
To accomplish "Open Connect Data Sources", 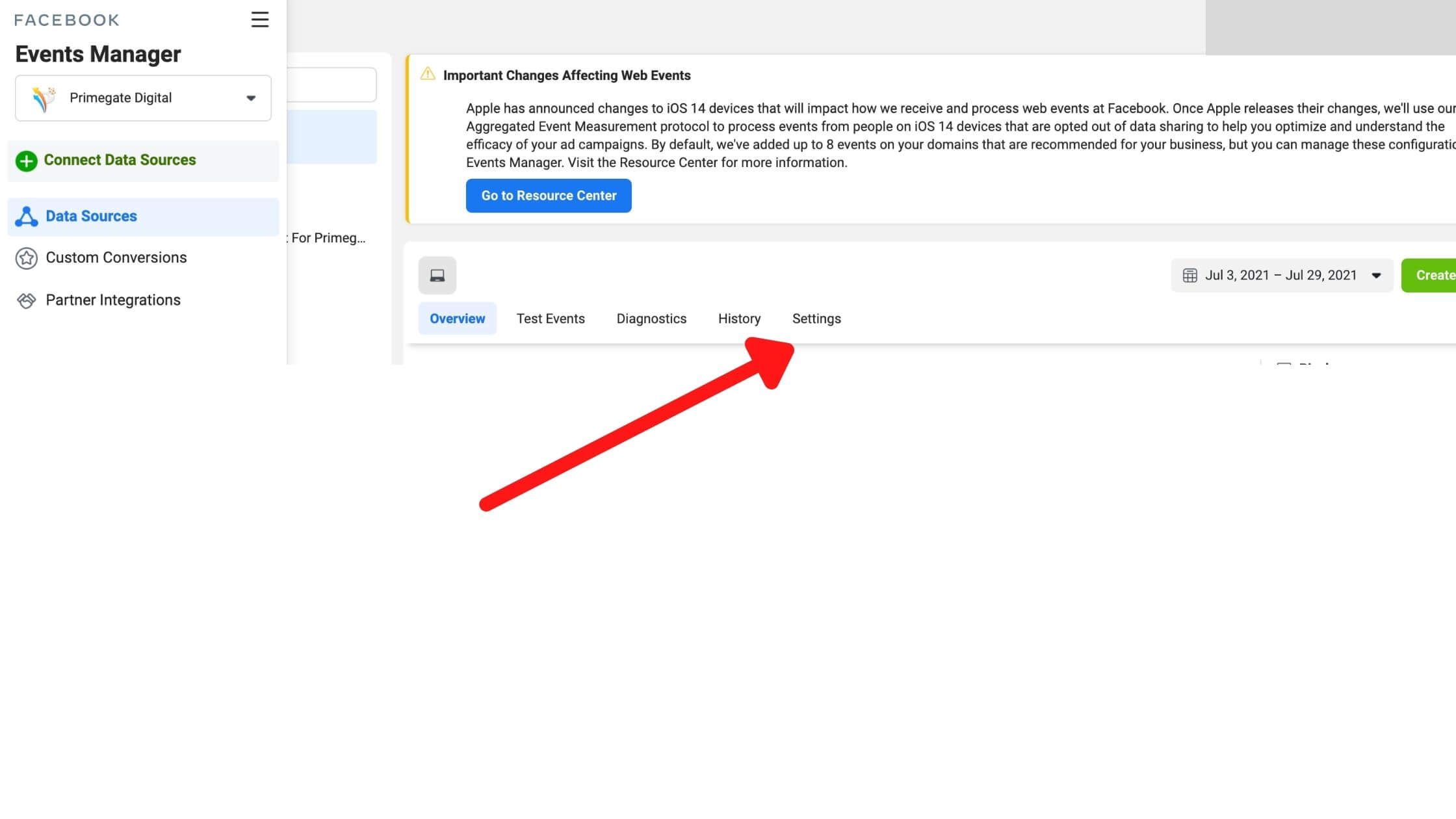I will point(143,161).
